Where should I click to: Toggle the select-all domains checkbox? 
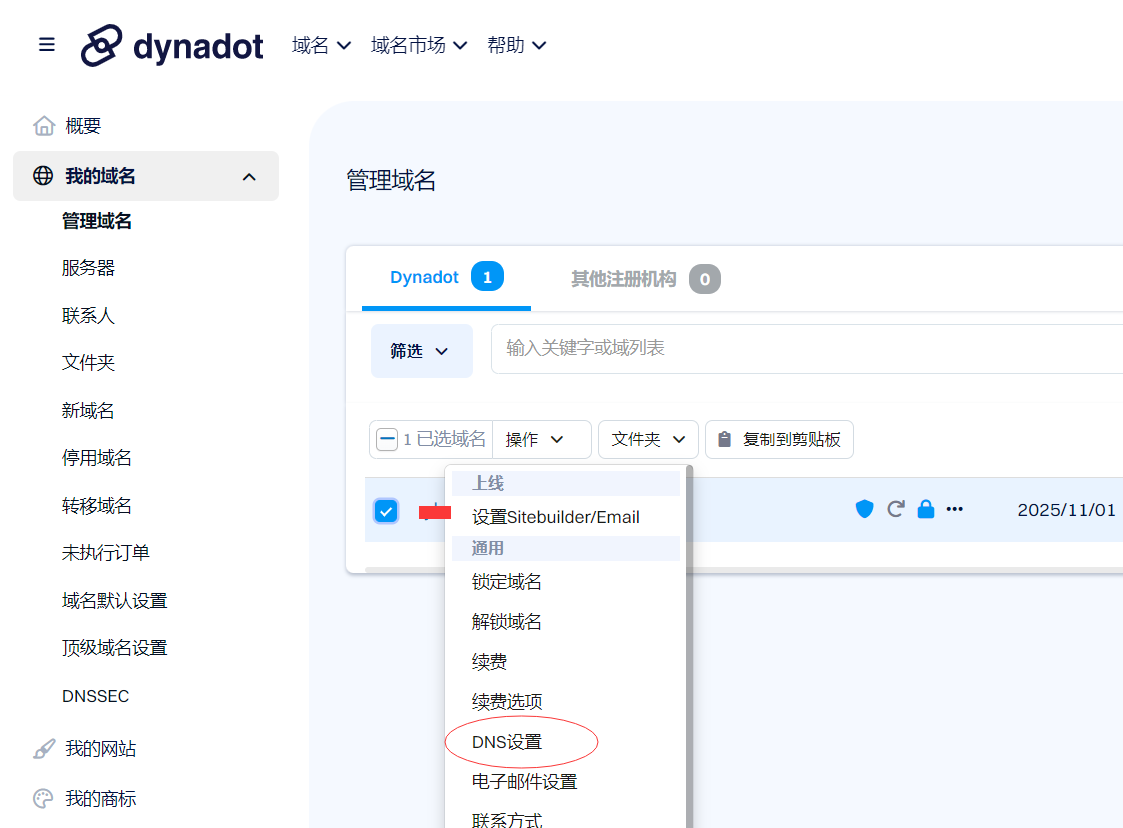coord(387,439)
